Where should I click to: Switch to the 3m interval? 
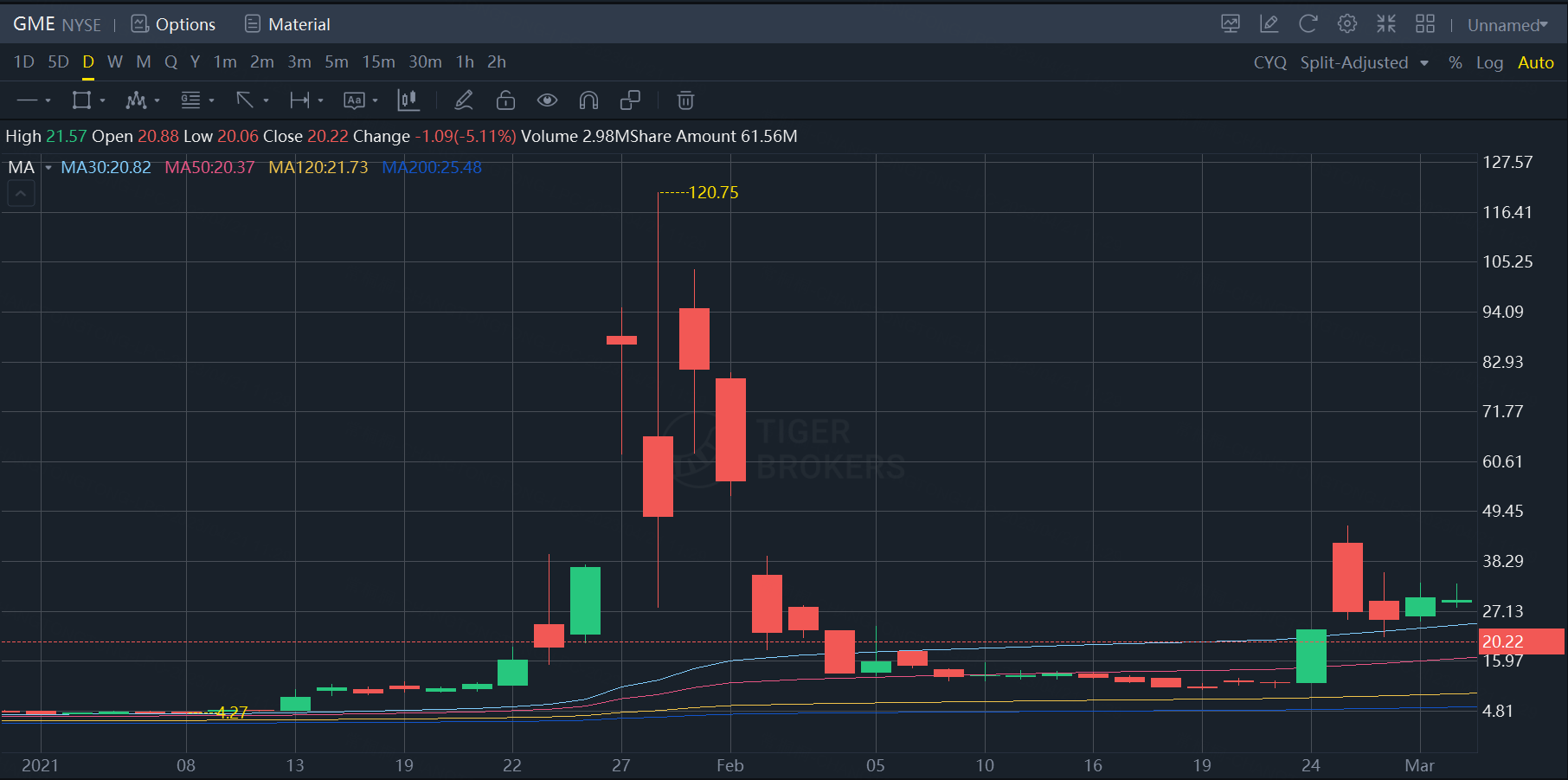click(299, 61)
